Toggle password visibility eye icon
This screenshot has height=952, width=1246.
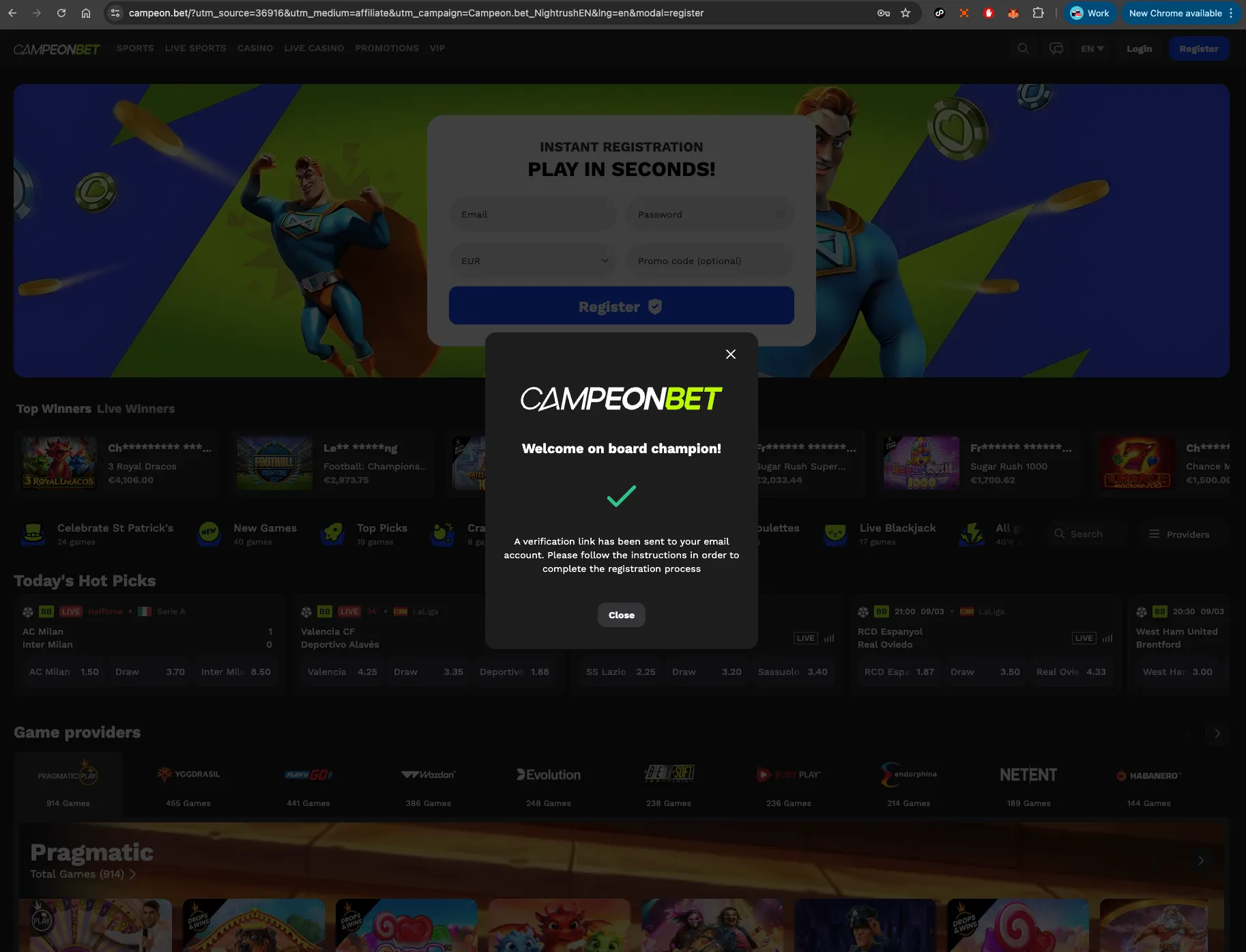click(780, 214)
